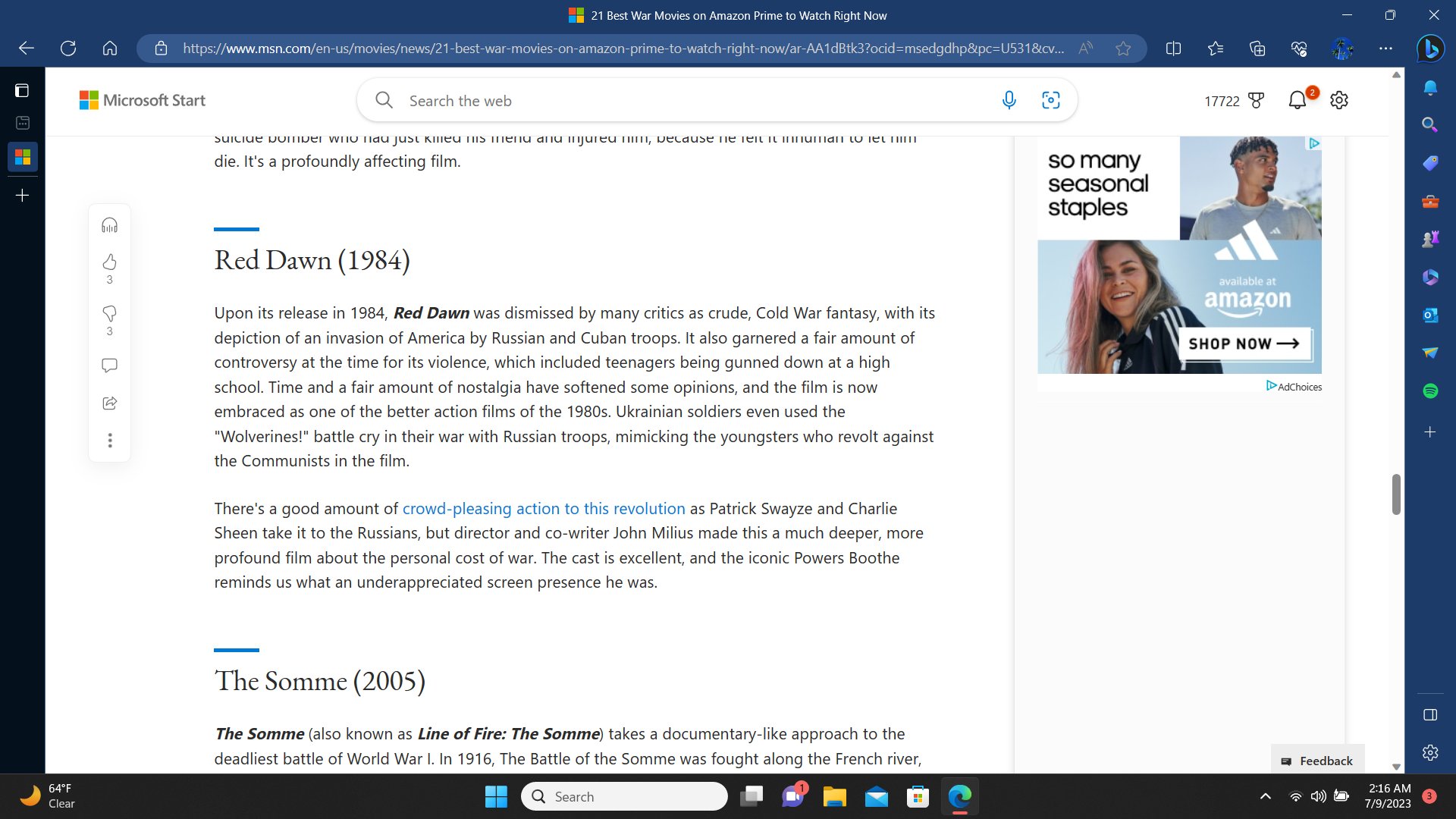Open crowd-pleasing action to this revolution link
Image resolution: width=1456 pixels, height=819 pixels.
(x=543, y=509)
